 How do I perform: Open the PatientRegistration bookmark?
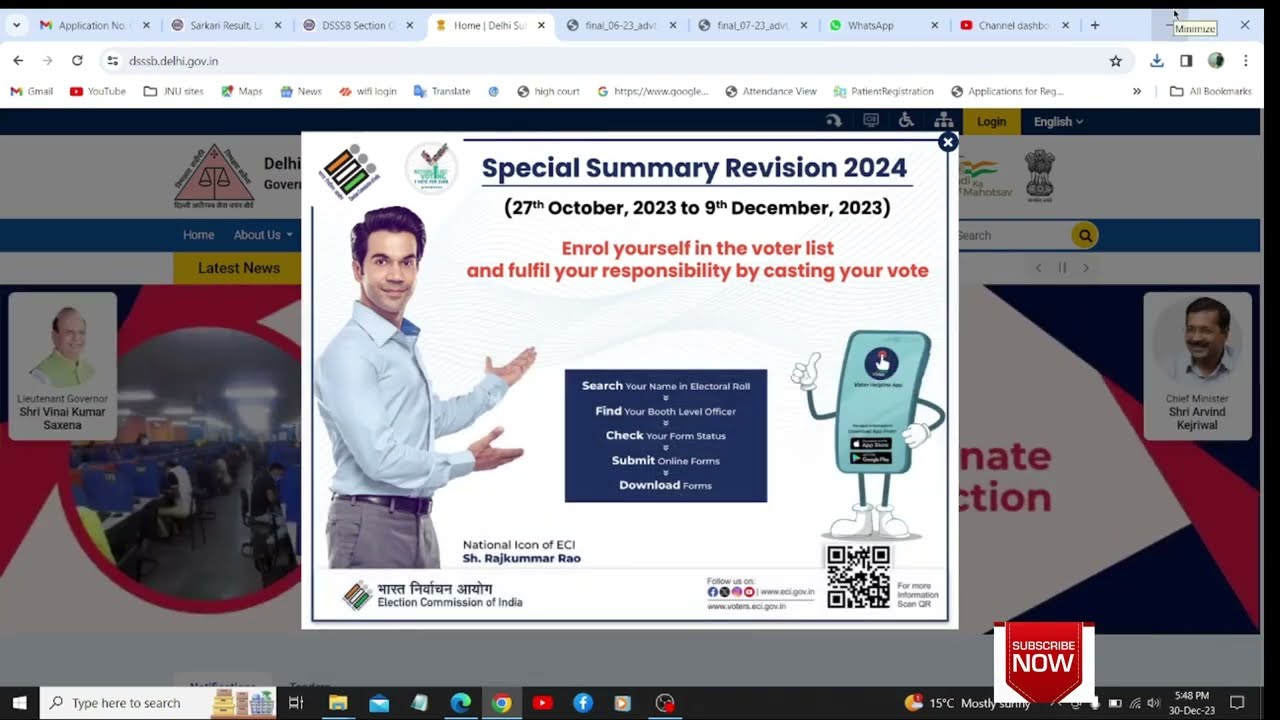tap(883, 91)
